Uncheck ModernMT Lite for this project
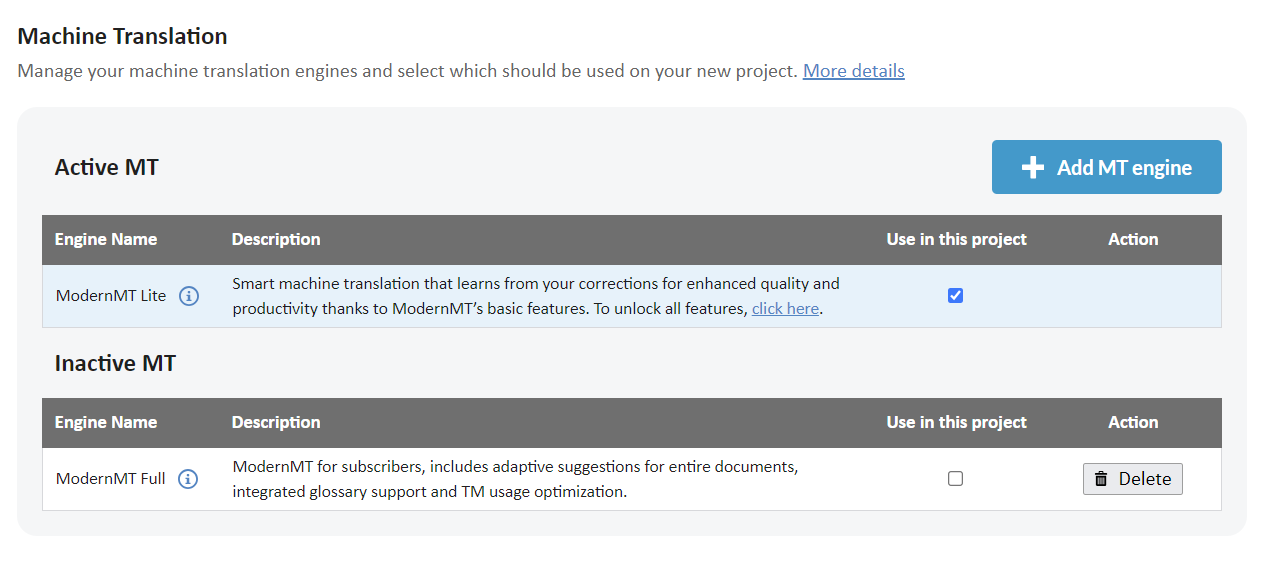The width and height of the screenshot is (1262, 562). 955,296
